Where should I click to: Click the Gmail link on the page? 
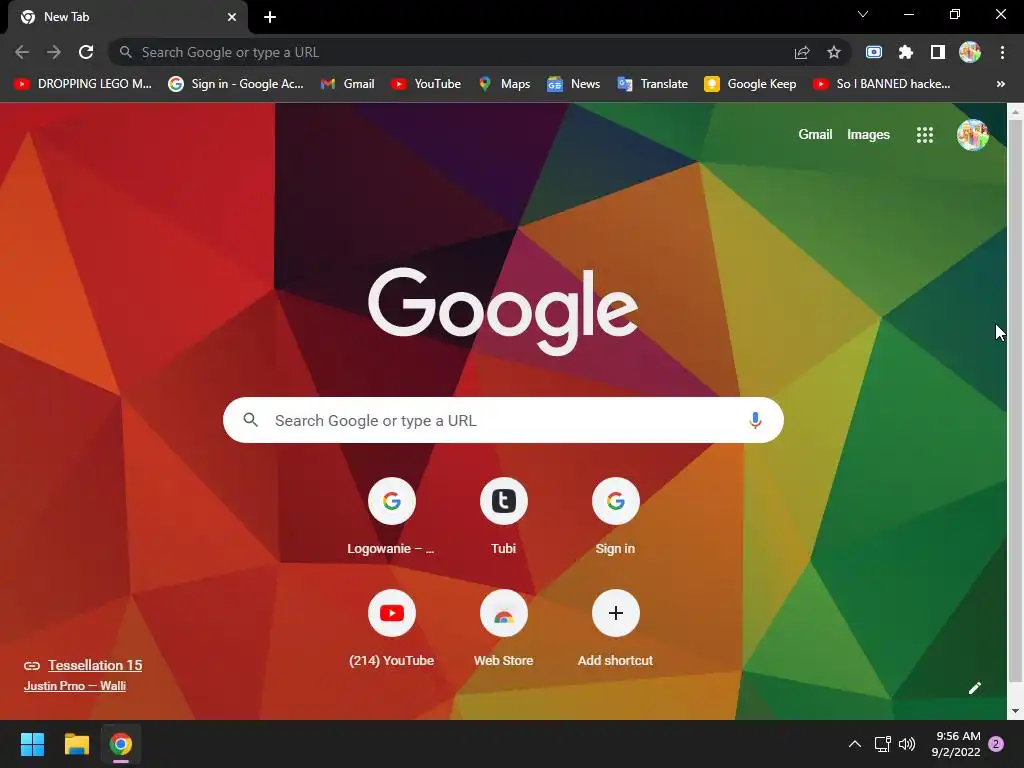[815, 135]
